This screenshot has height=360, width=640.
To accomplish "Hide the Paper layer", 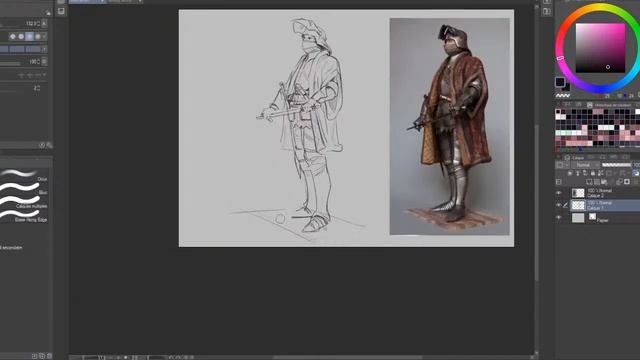I will [559, 218].
